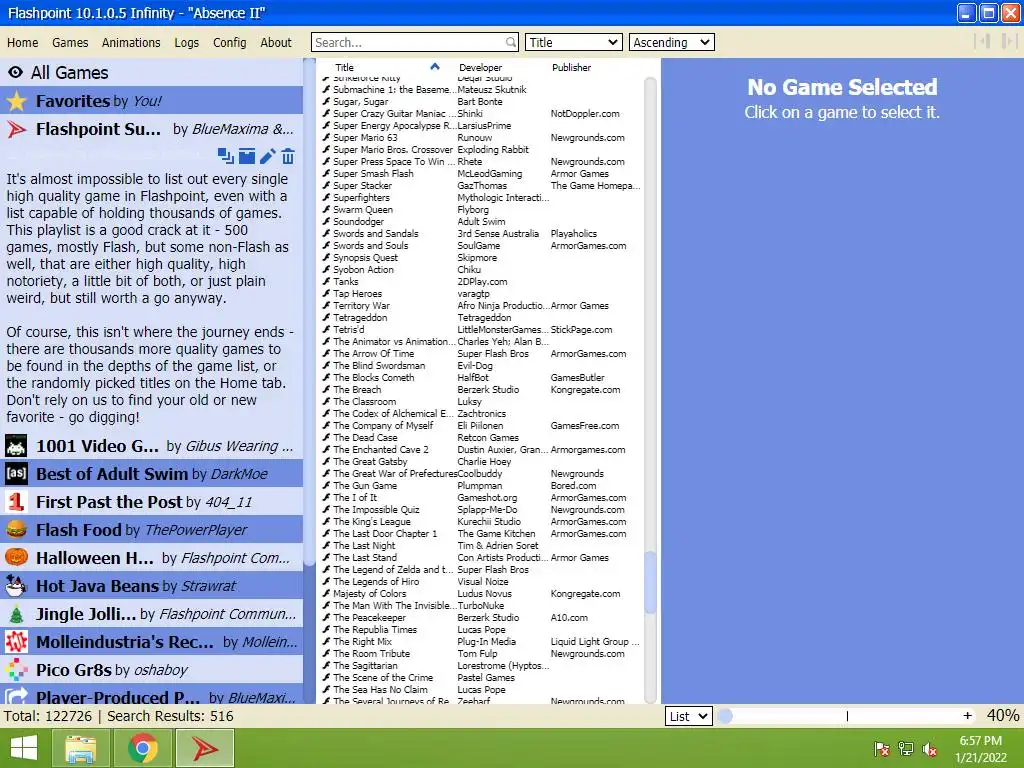Click the search magnifier icon
Screen dimensions: 1024x768
point(511,42)
